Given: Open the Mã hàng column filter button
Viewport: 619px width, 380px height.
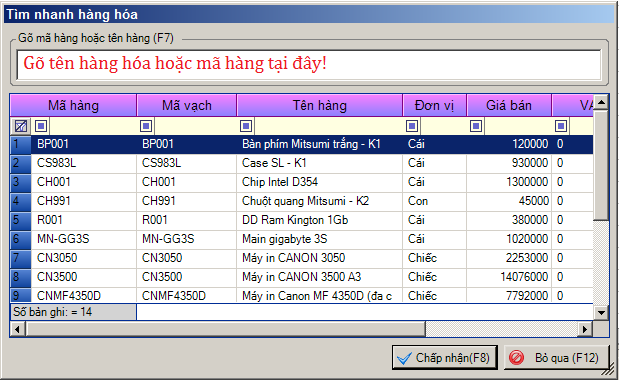Looking at the screenshot, I should [41, 126].
